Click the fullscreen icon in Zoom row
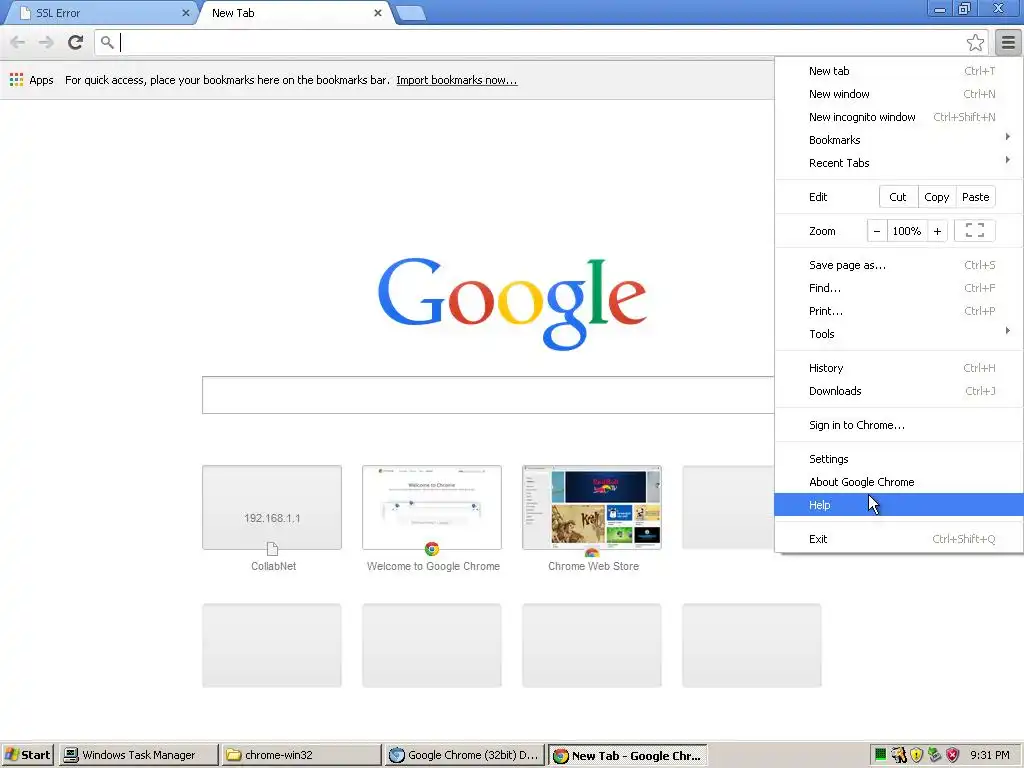This screenshot has width=1024, height=768. pyautogui.click(x=974, y=231)
